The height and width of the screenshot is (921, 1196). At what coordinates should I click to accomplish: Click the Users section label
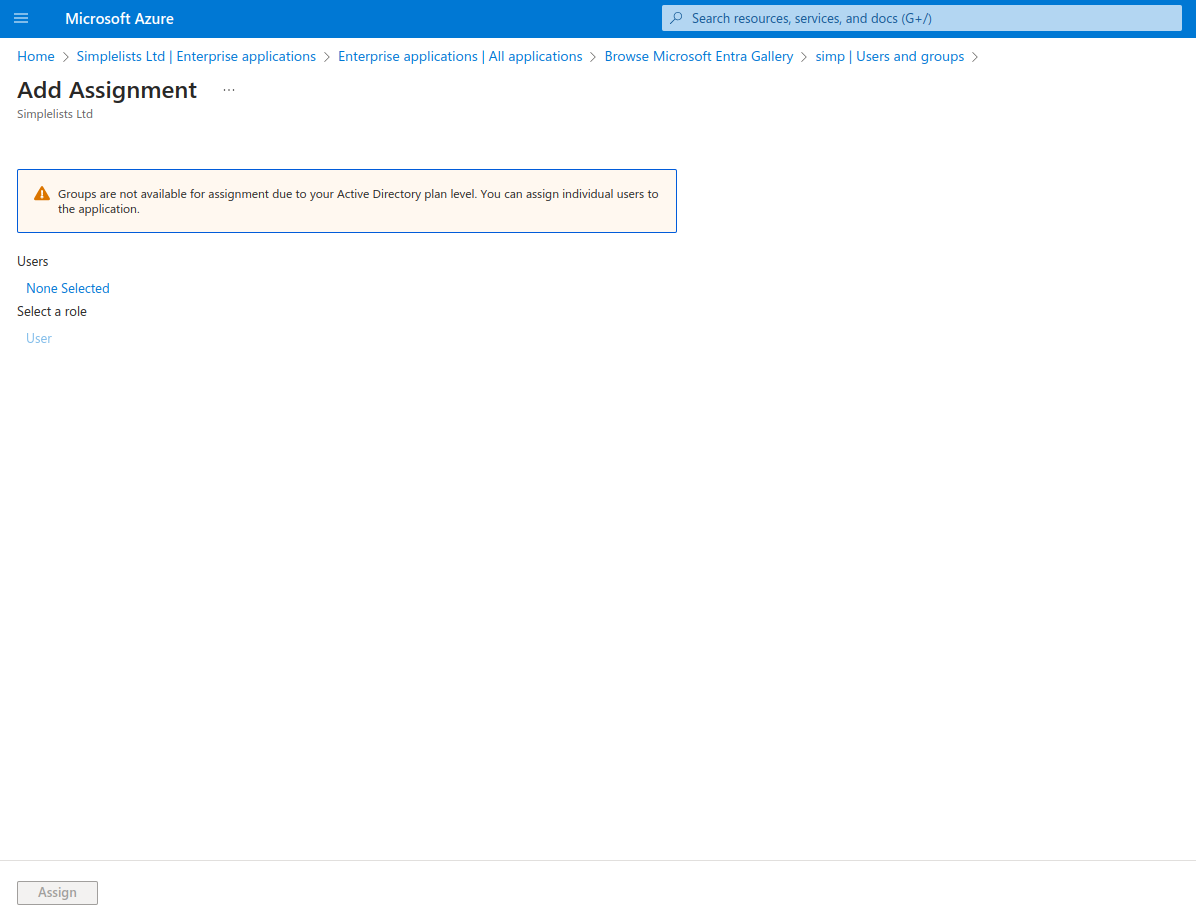(x=33, y=261)
